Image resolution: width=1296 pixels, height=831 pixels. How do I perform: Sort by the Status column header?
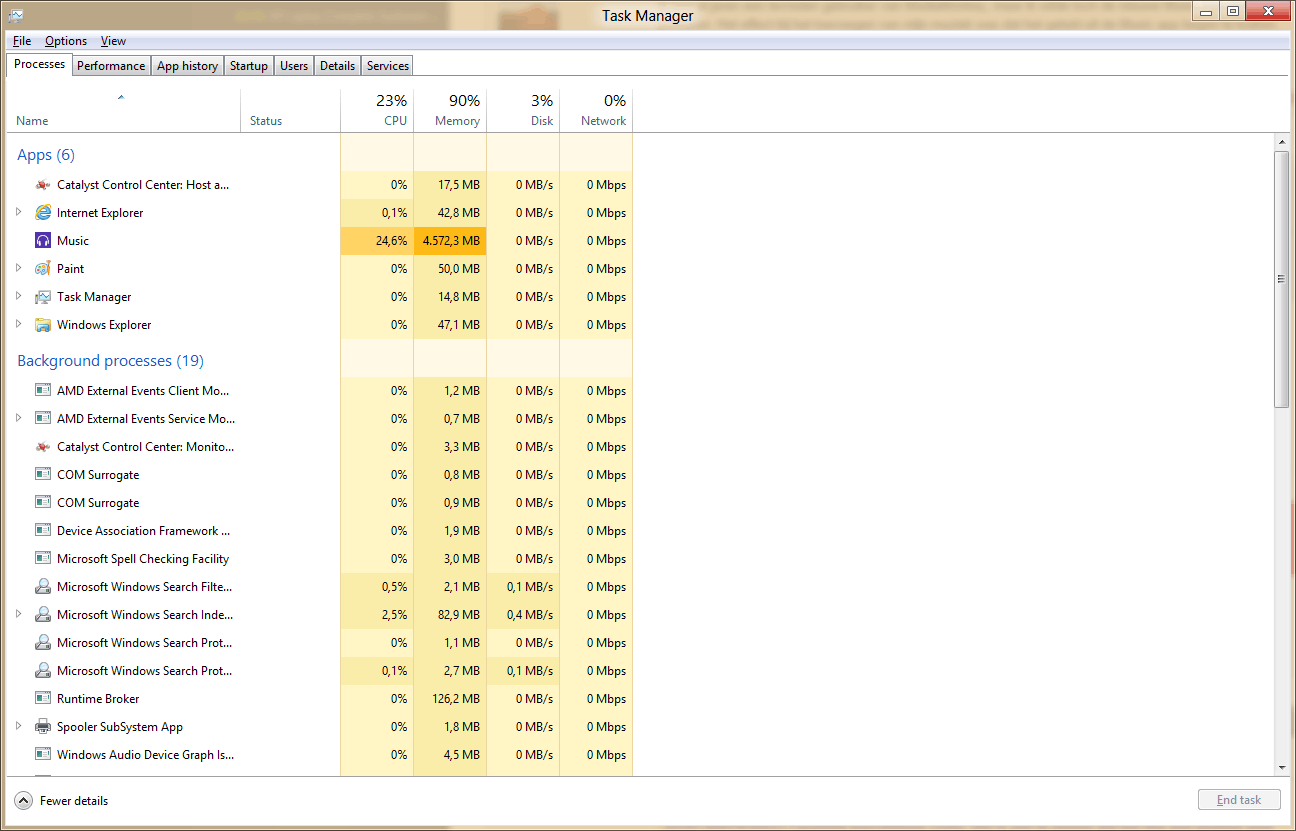291,111
